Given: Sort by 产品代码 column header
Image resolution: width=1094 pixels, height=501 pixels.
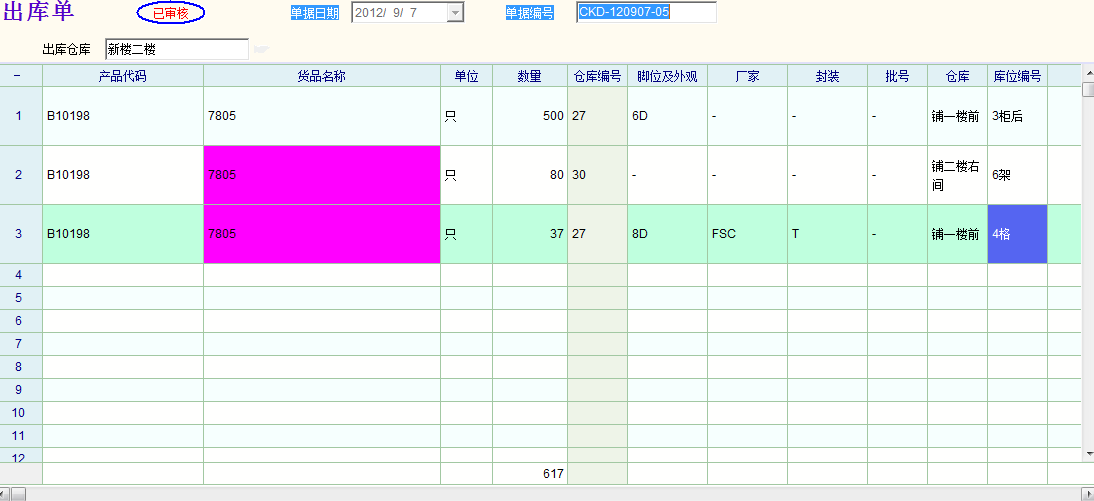Looking at the screenshot, I should 122,76.
